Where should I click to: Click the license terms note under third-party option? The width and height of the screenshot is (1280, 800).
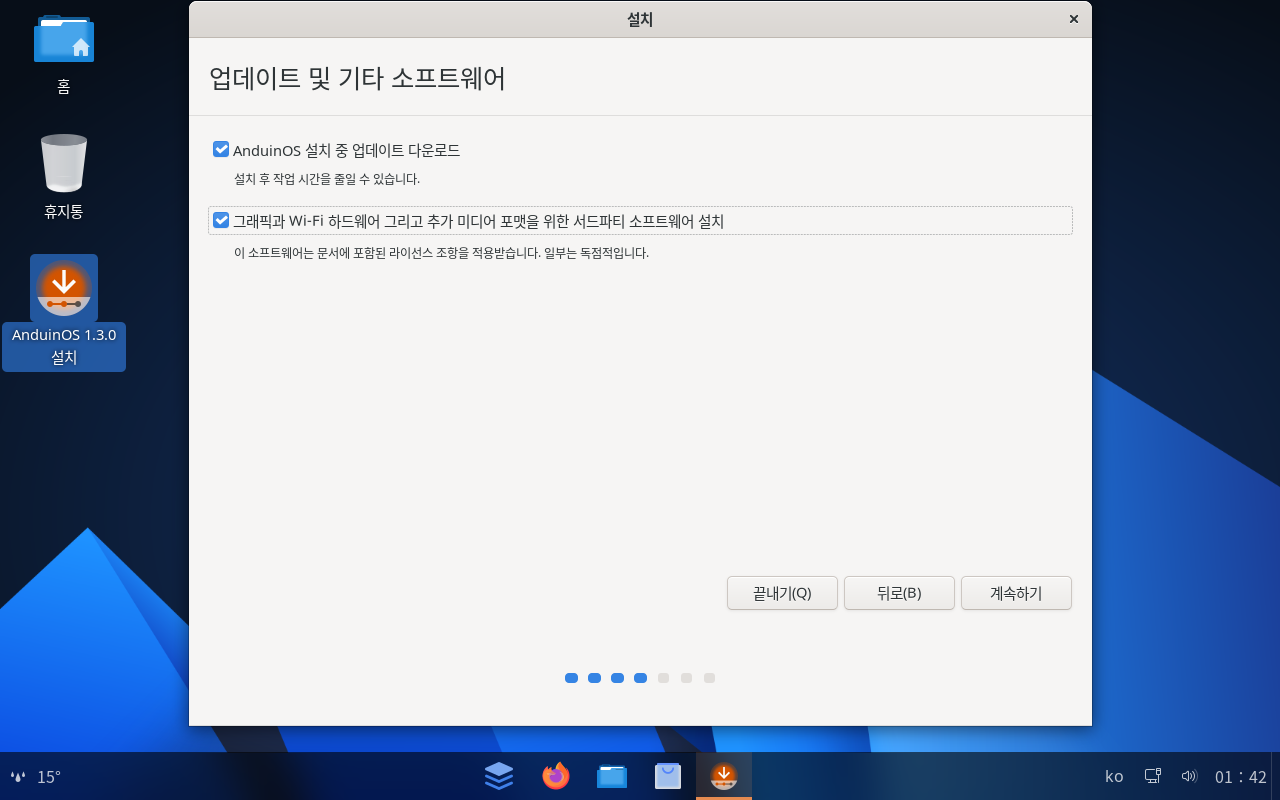tap(441, 254)
